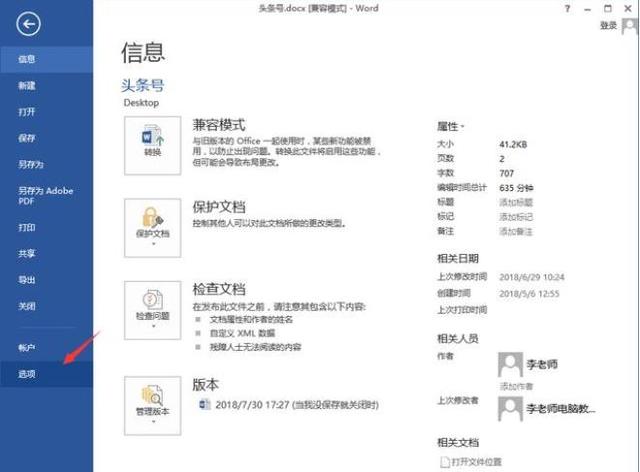Click the file location page icon

tap(444, 462)
